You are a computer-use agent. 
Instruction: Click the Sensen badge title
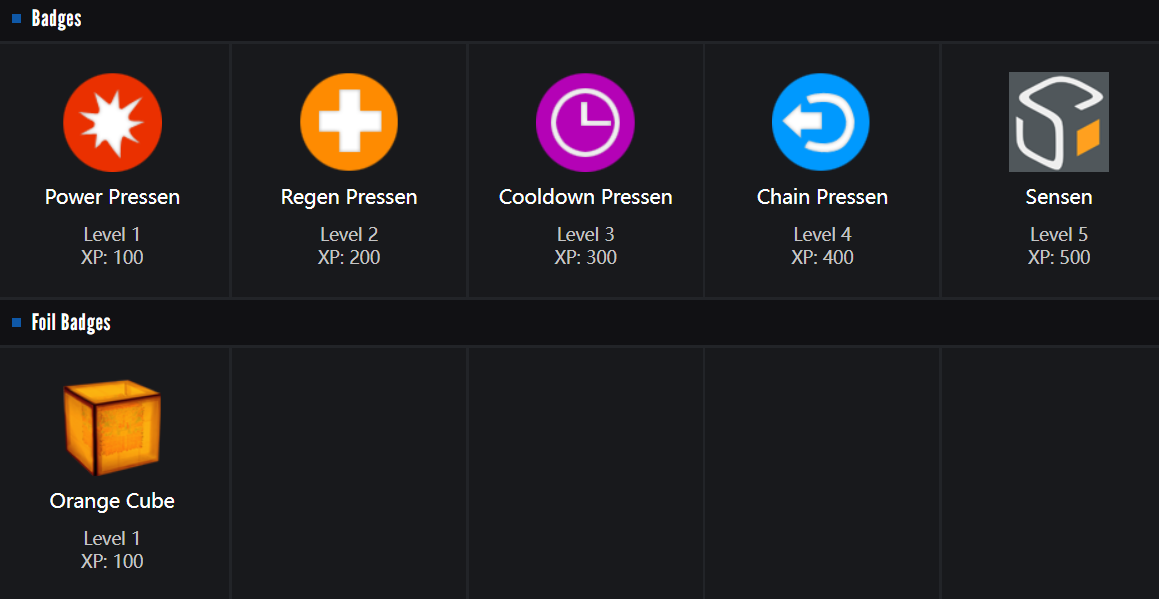[1058, 197]
